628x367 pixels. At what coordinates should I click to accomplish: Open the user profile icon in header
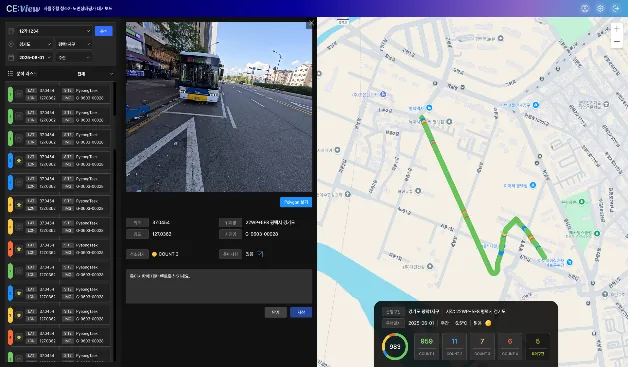tap(584, 8)
